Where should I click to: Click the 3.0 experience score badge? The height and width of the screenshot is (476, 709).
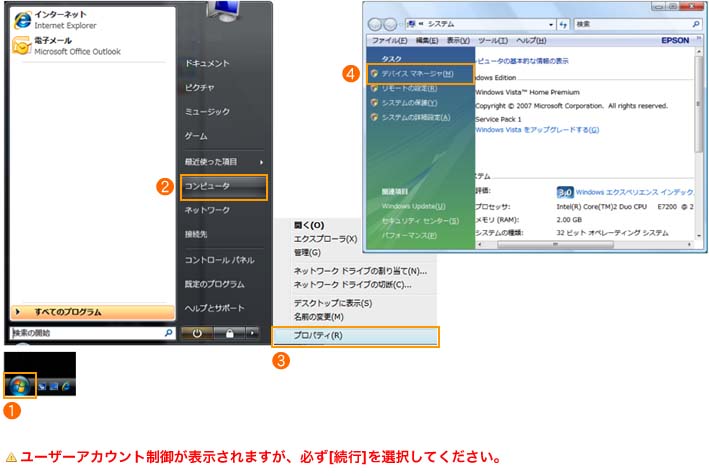[x=565, y=193]
